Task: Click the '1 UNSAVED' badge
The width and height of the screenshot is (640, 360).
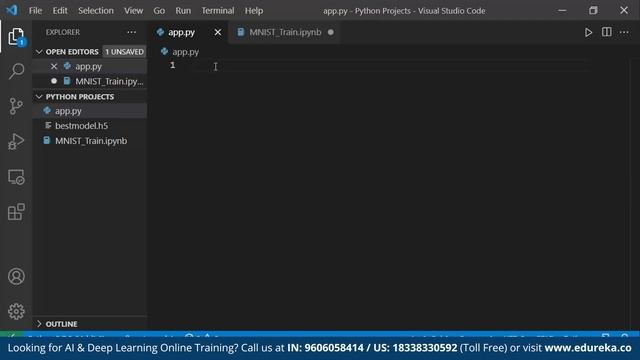Action: [x=124, y=52]
